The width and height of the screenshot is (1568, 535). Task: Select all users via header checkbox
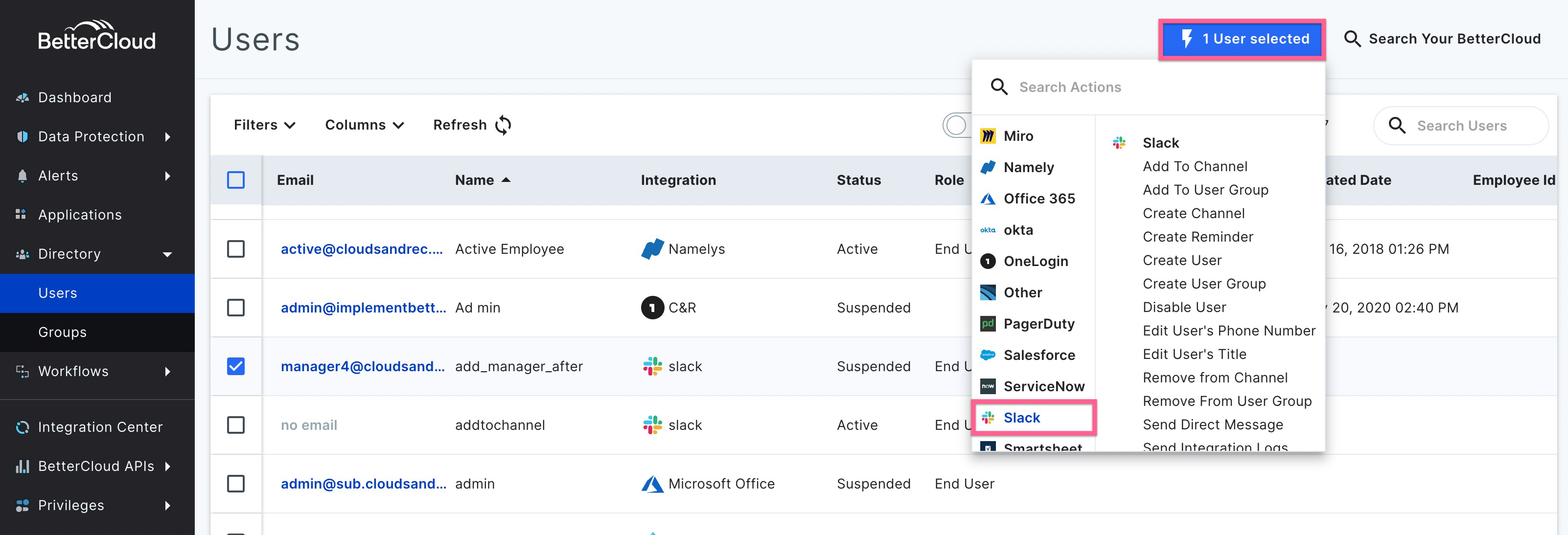[236, 180]
